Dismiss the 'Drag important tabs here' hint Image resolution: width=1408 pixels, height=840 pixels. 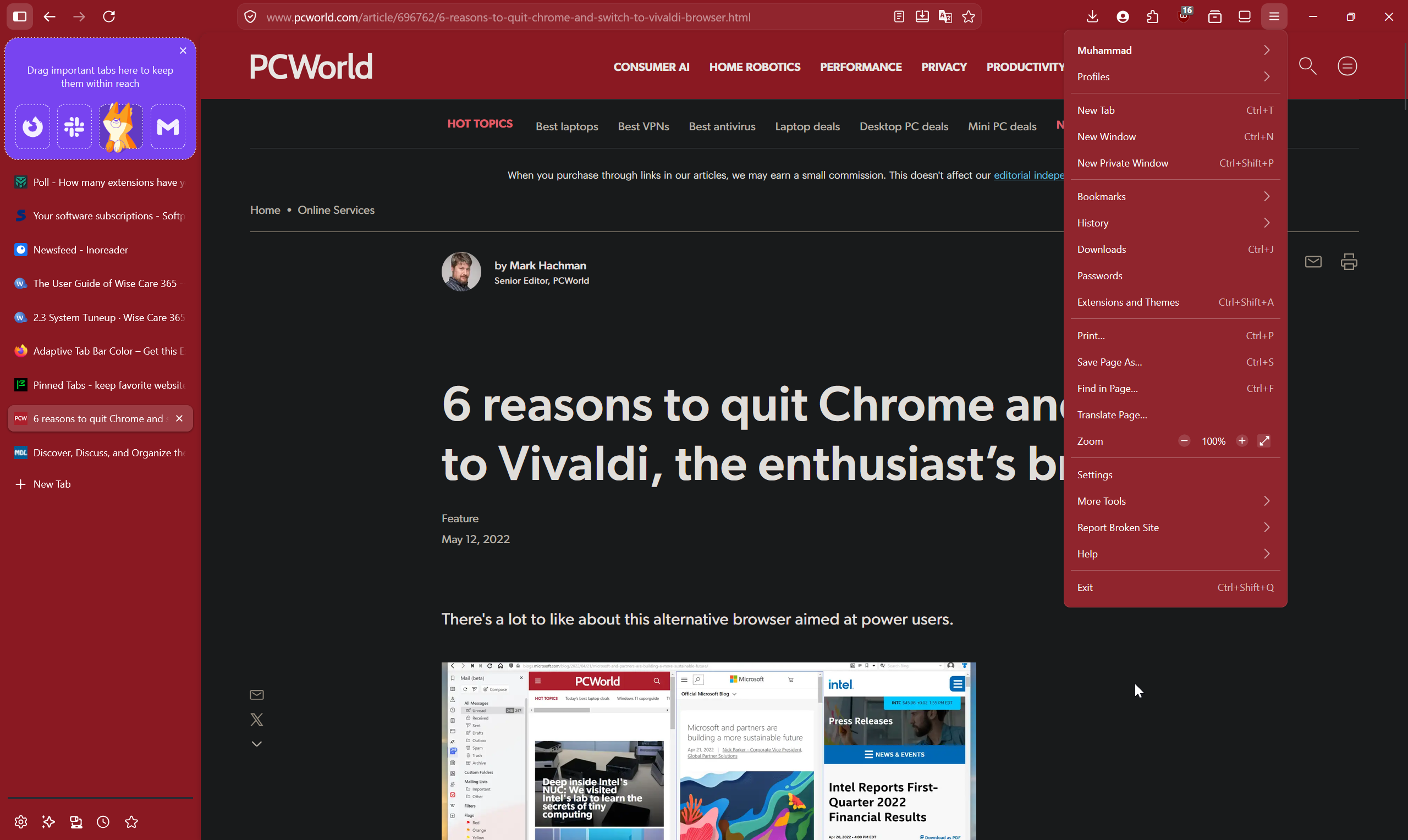[183, 51]
